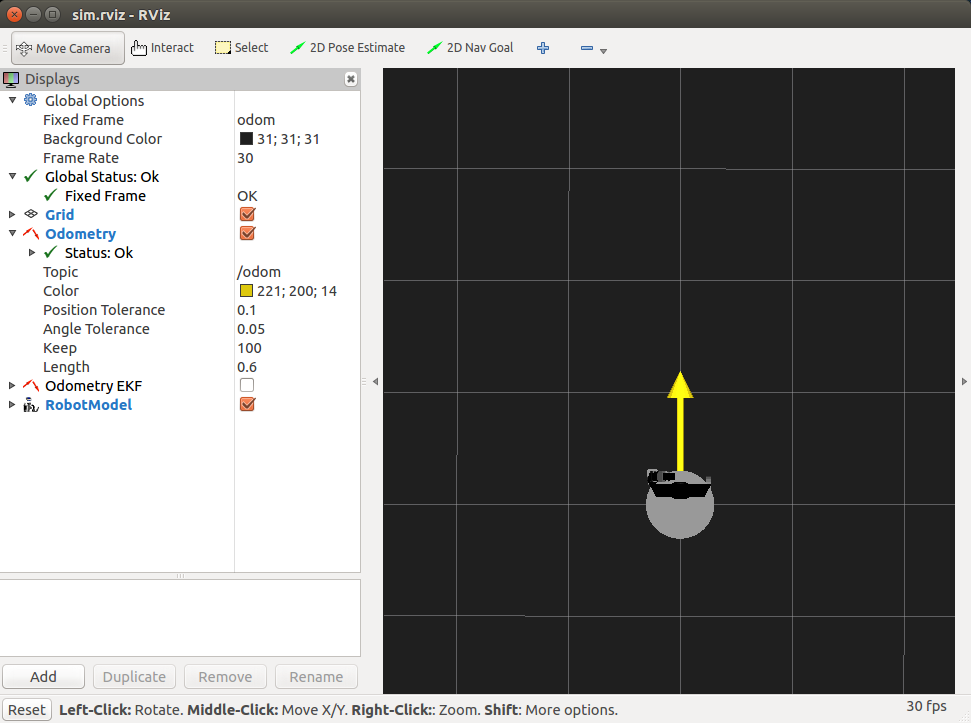Click the Add display button

coord(43,677)
